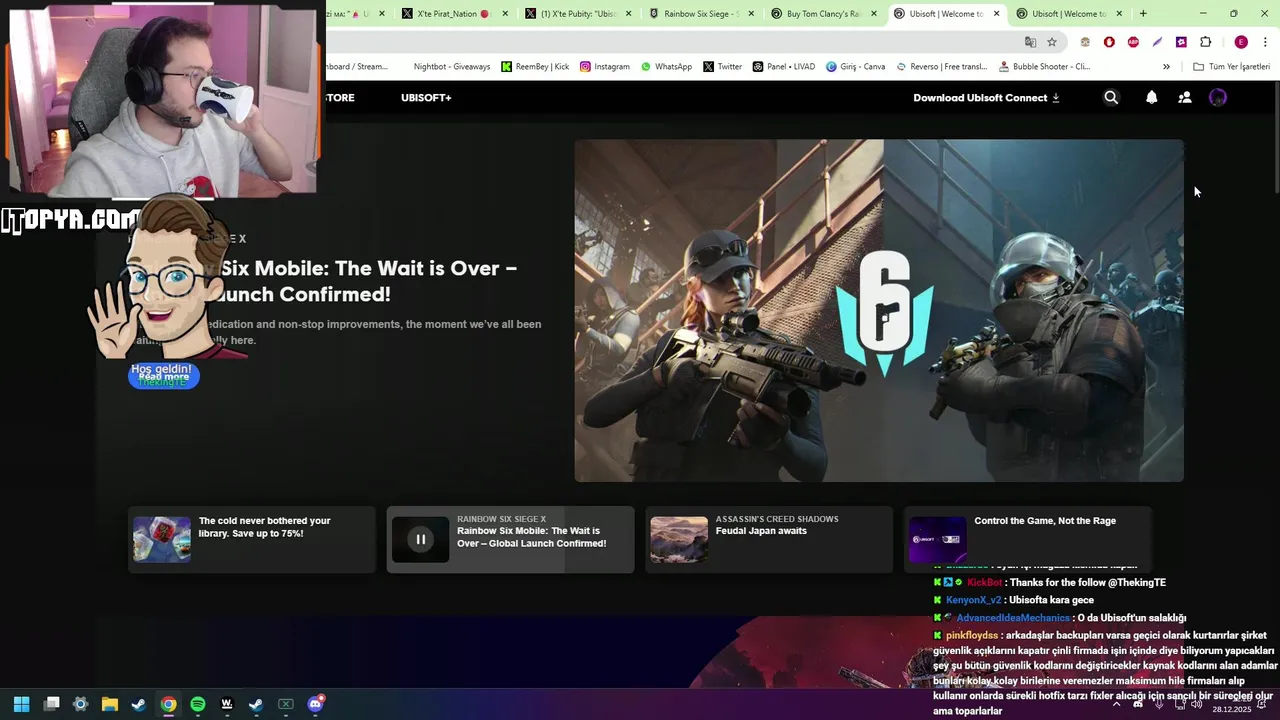Click the red Opera-style extension icon

tap(1109, 42)
